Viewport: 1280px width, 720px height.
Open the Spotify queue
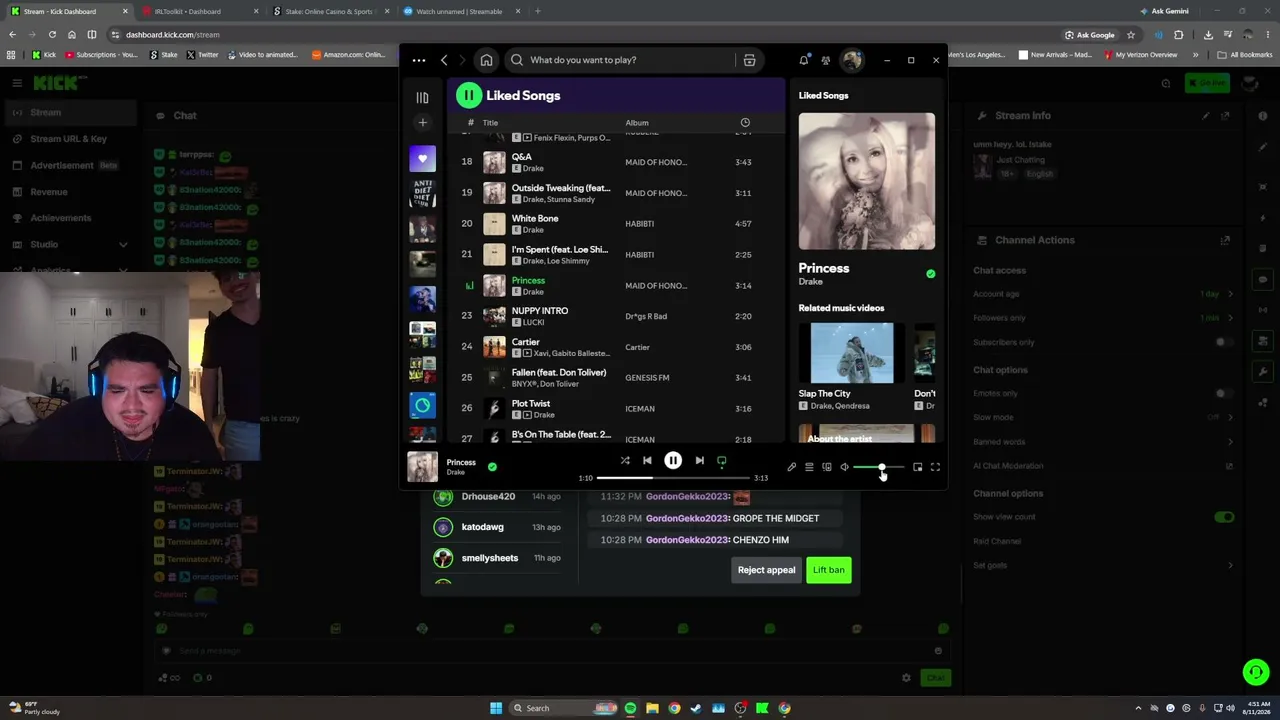click(809, 467)
